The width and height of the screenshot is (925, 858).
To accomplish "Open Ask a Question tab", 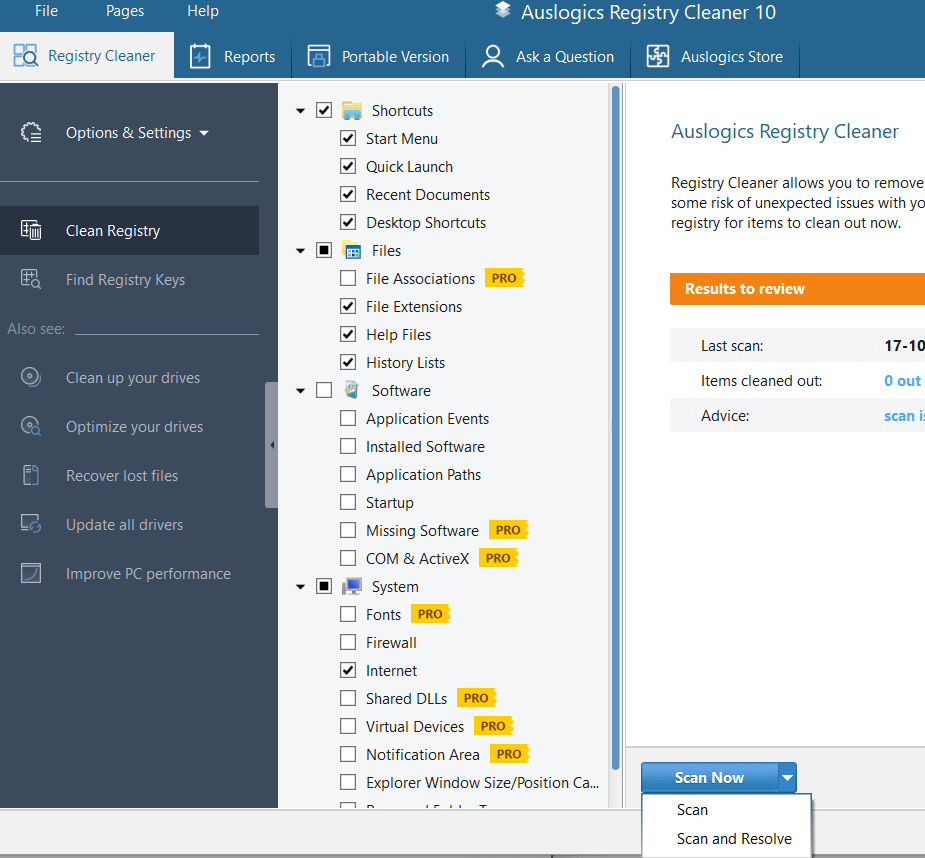I will pos(548,57).
